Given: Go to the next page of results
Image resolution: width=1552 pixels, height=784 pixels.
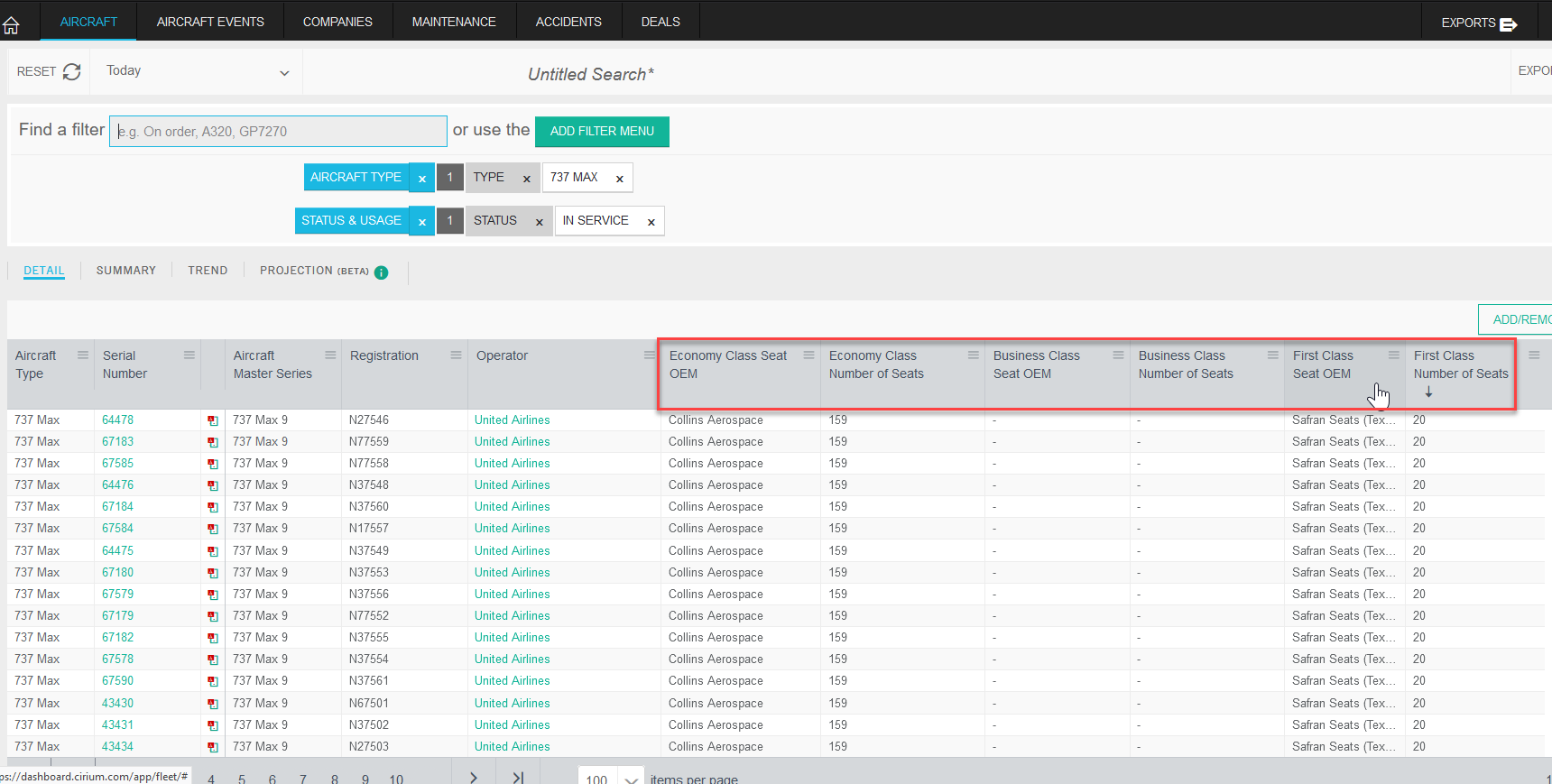Looking at the screenshot, I should [x=473, y=777].
